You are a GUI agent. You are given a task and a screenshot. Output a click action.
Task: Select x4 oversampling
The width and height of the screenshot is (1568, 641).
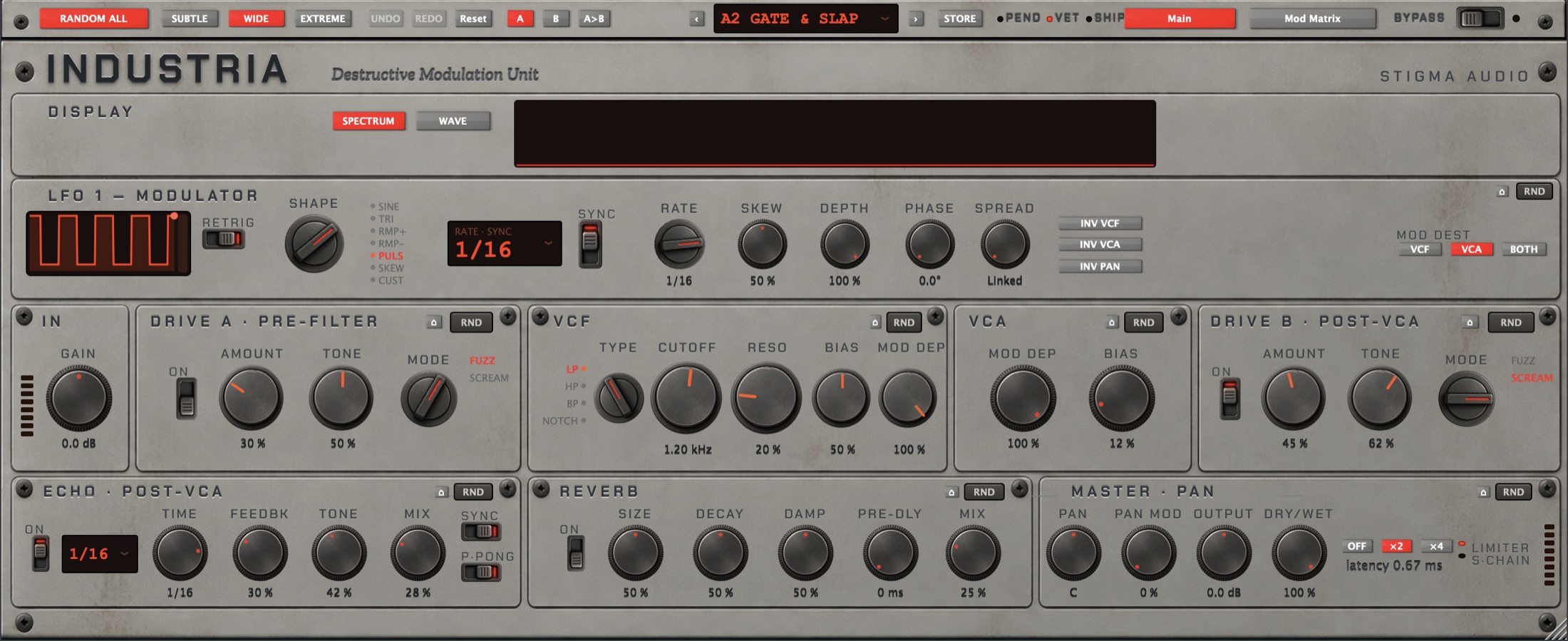tap(1436, 546)
